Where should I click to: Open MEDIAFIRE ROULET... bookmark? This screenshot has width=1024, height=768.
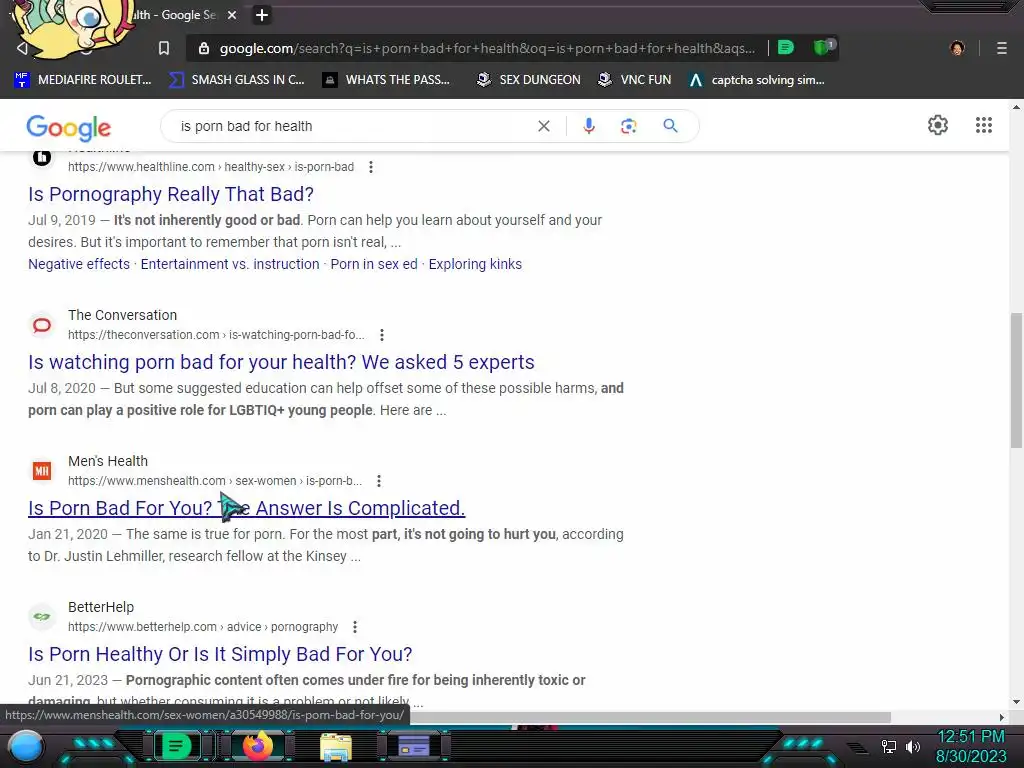(83, 80)
